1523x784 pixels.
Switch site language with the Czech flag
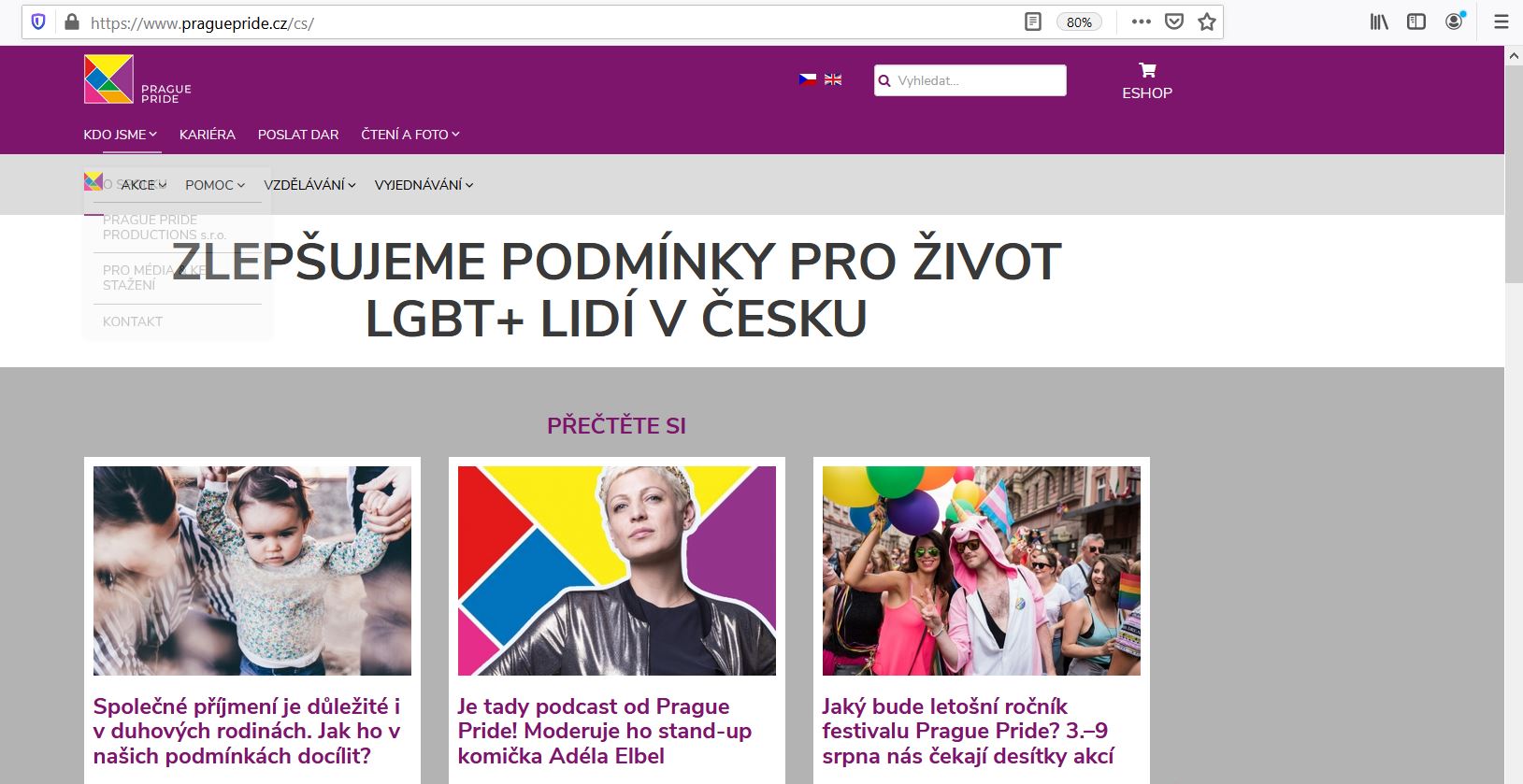tap(808, 80)
